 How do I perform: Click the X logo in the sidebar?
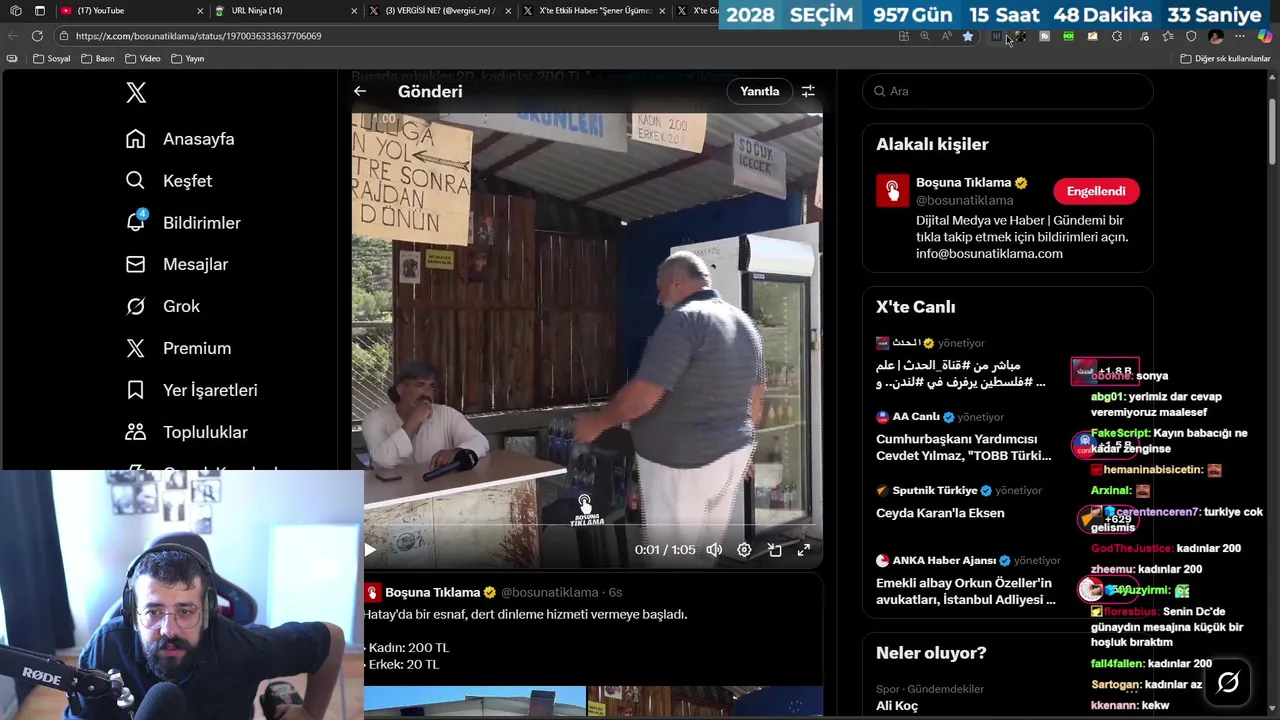[x=136, y=93]
